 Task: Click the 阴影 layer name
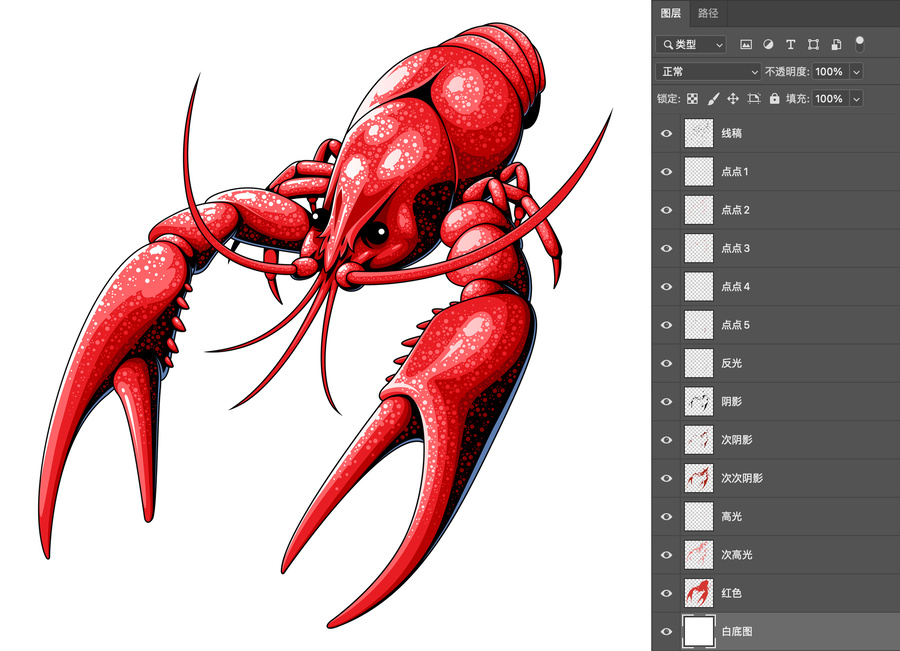tap(732, 402)
